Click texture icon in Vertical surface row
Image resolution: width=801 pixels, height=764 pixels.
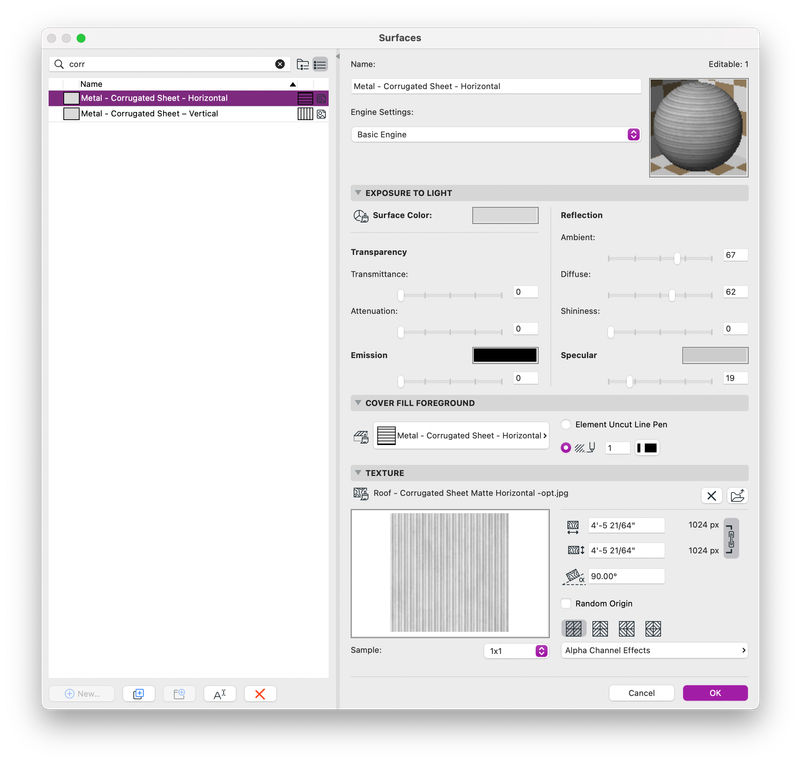(321, 114)
